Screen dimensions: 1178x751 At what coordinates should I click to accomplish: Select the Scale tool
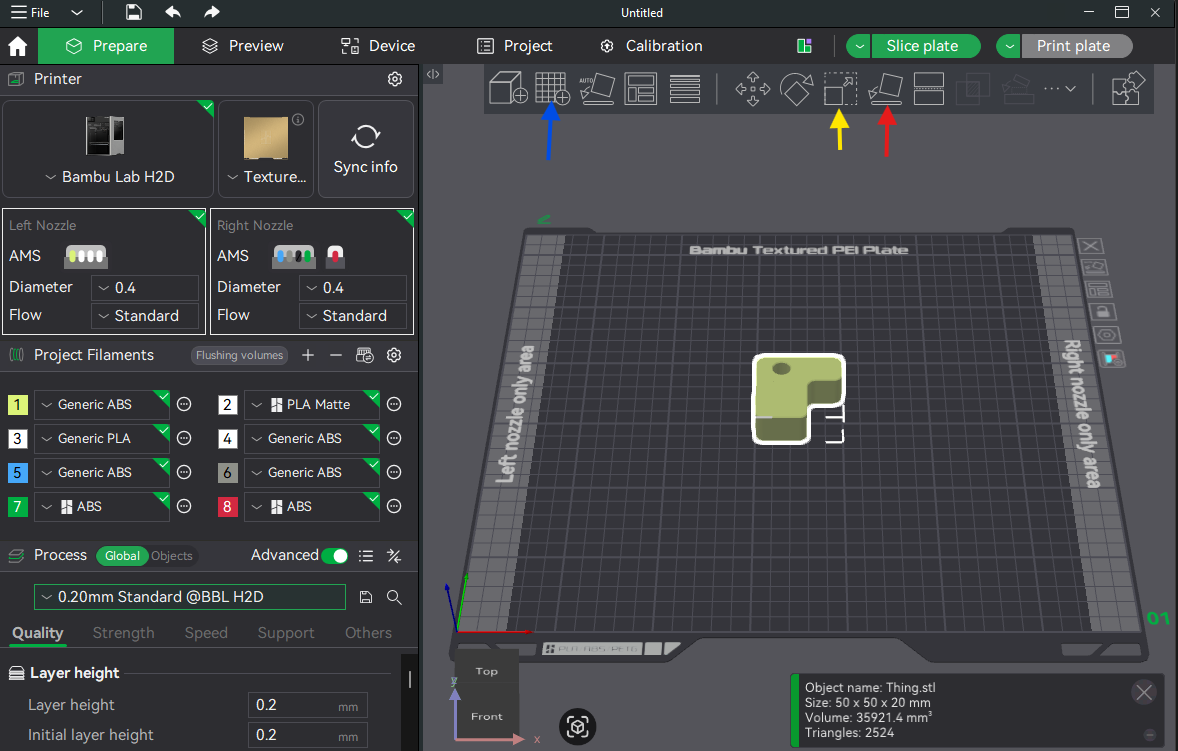840,88
